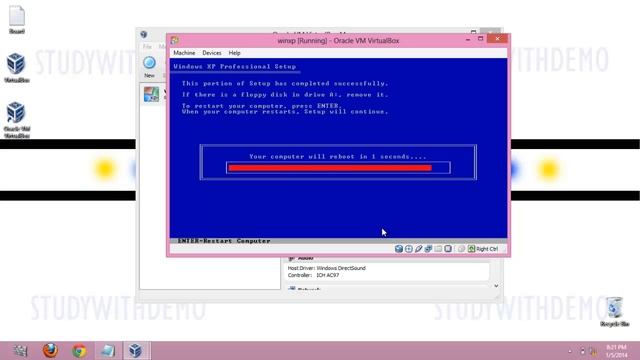
Task: Click 'Windows XP Professional Setup' heading
Action: tap(235, 67)
